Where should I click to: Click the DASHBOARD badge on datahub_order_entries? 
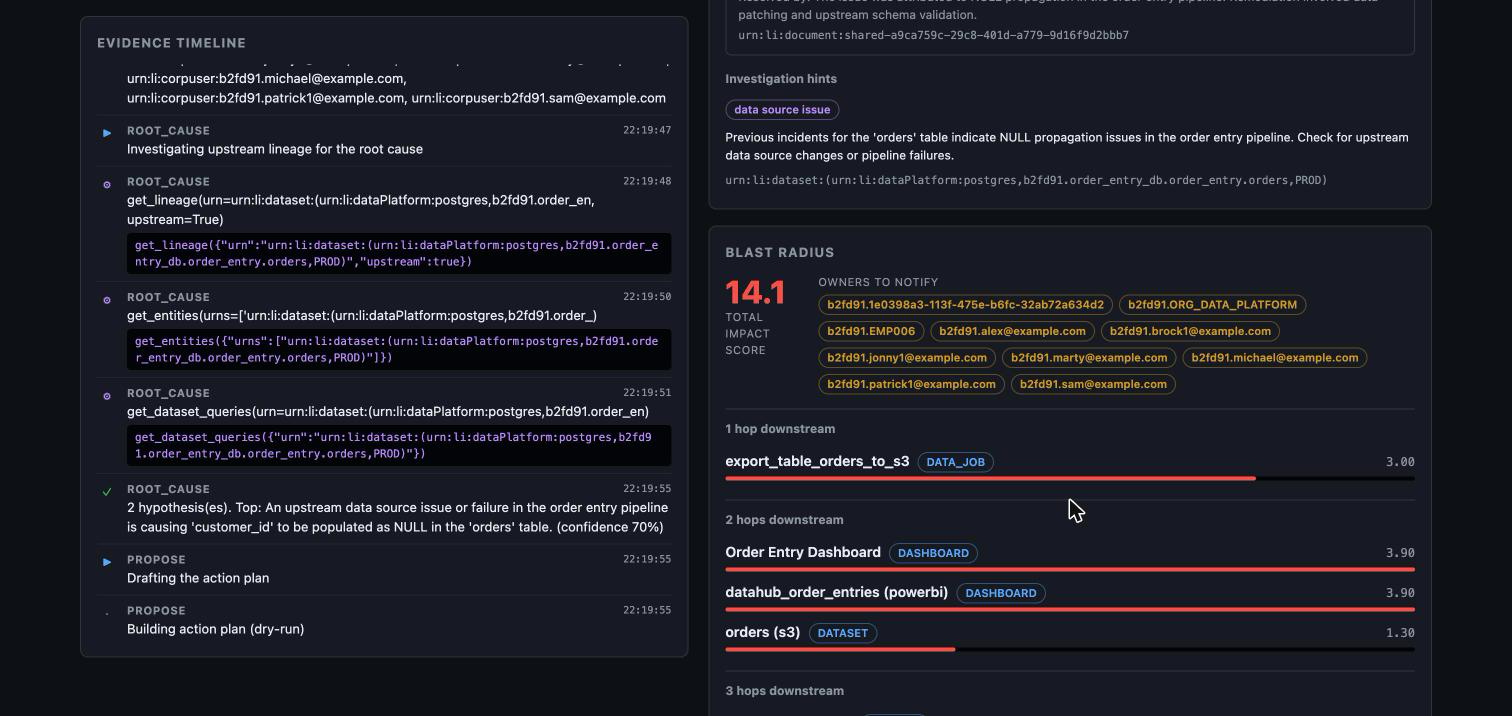pos(1001,593)
